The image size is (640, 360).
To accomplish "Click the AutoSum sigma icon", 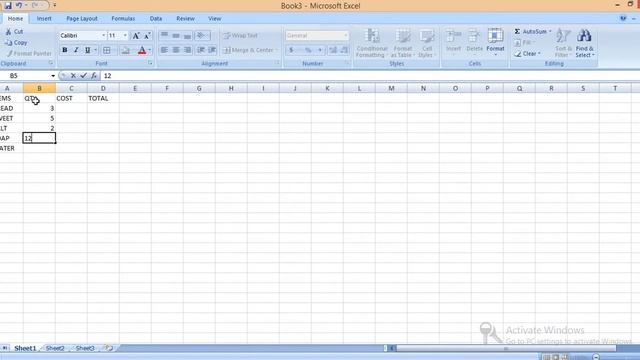I will tap(517, 31).
